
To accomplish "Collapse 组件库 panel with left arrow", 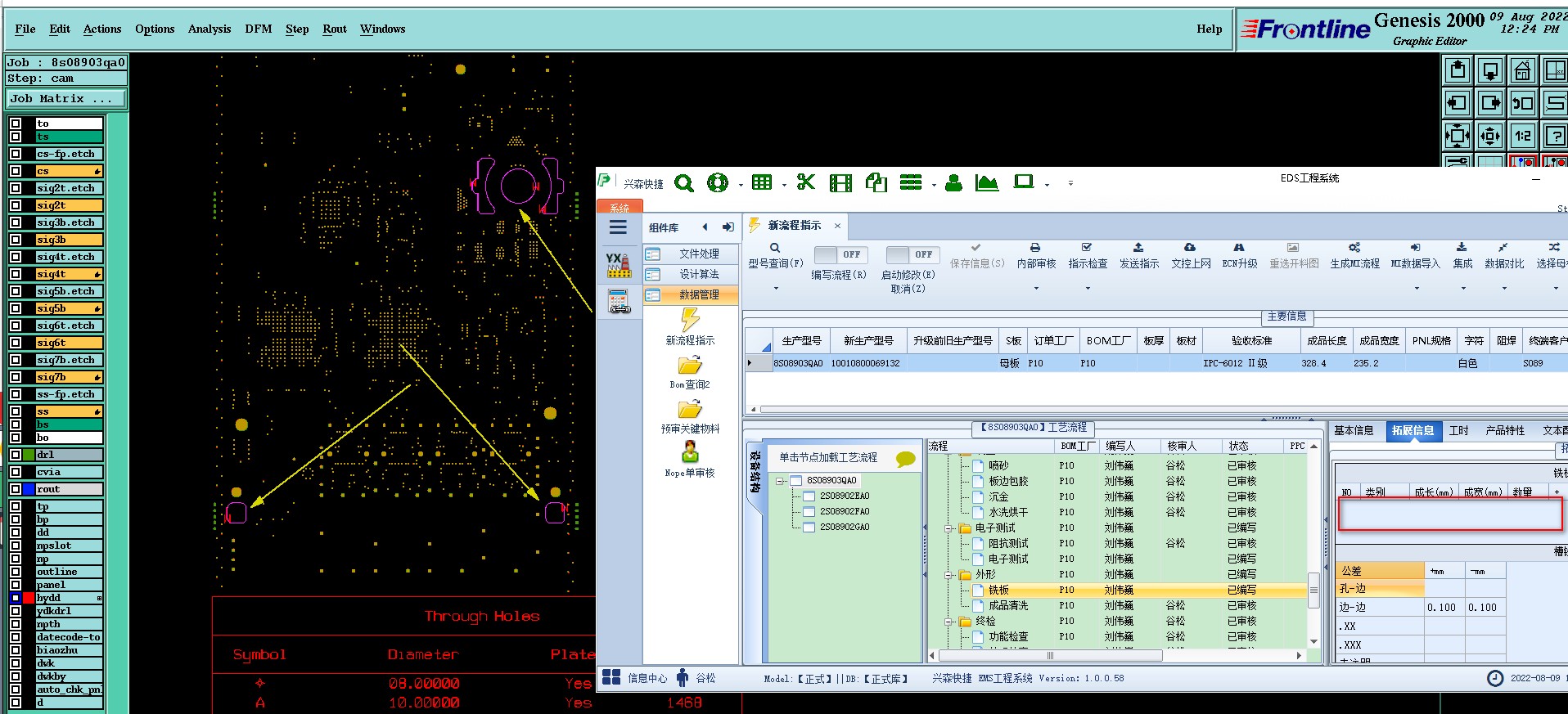I will [x=705, y=227].
